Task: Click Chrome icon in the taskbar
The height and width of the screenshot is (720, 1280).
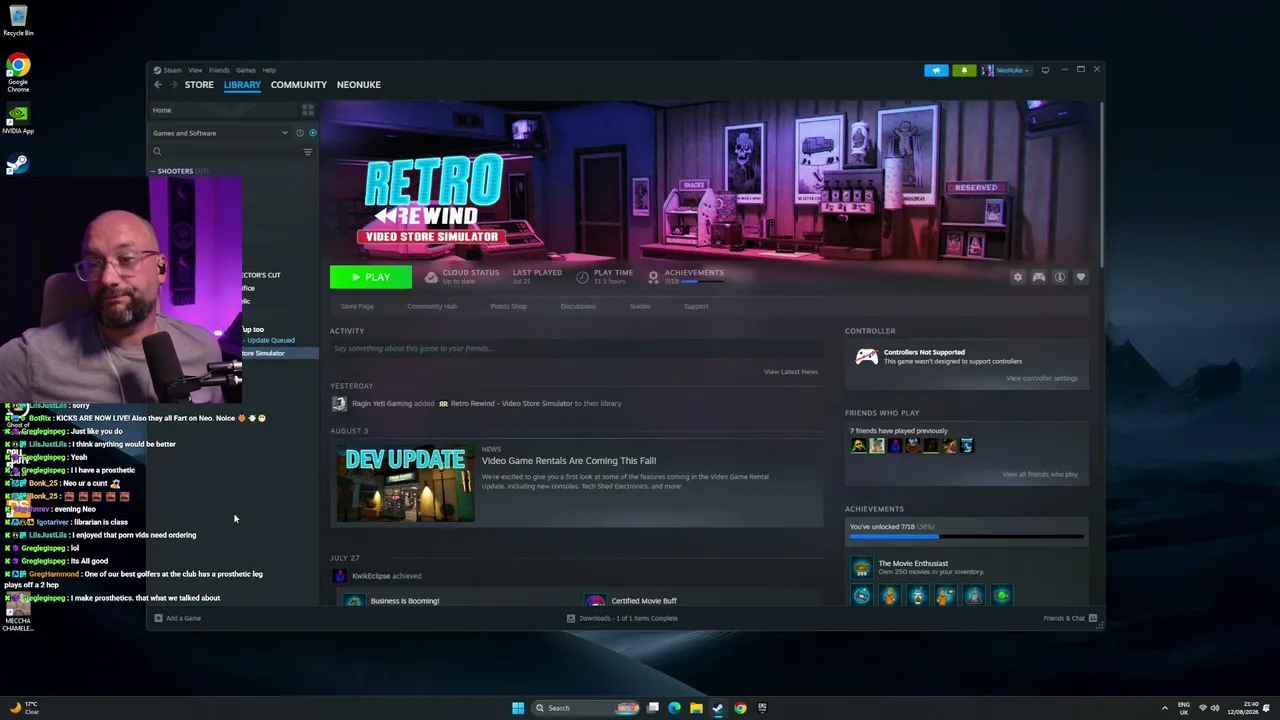Action: pyautogui.click(x=740, y=708)
